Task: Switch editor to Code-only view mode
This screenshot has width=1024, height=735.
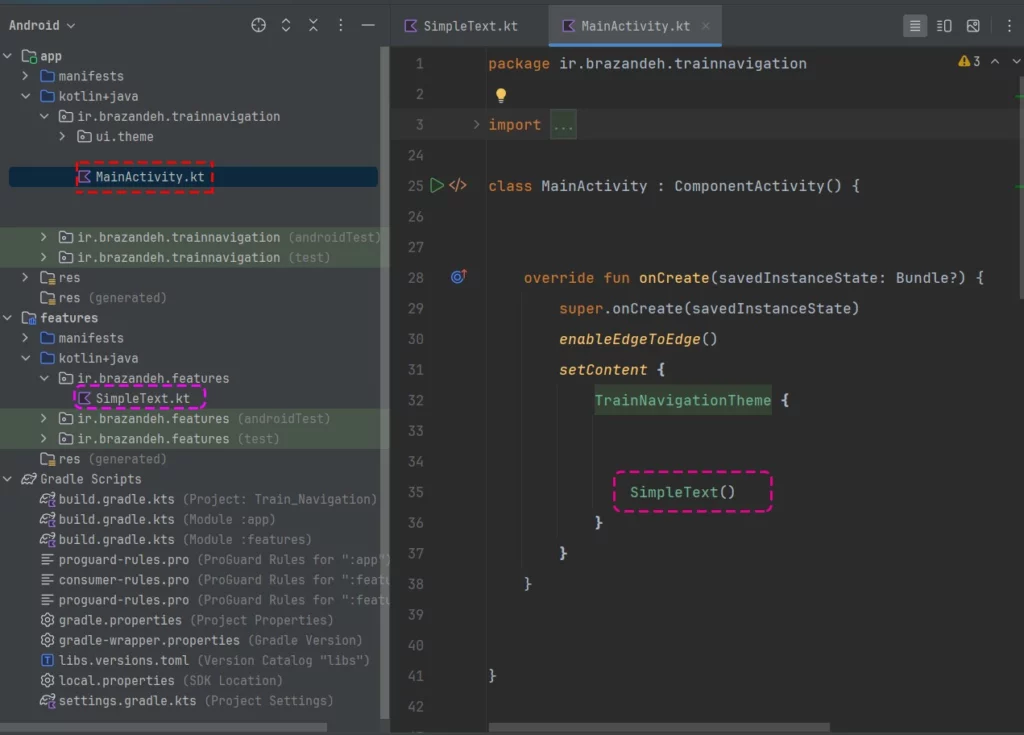Action: click(x=915, y=26)
